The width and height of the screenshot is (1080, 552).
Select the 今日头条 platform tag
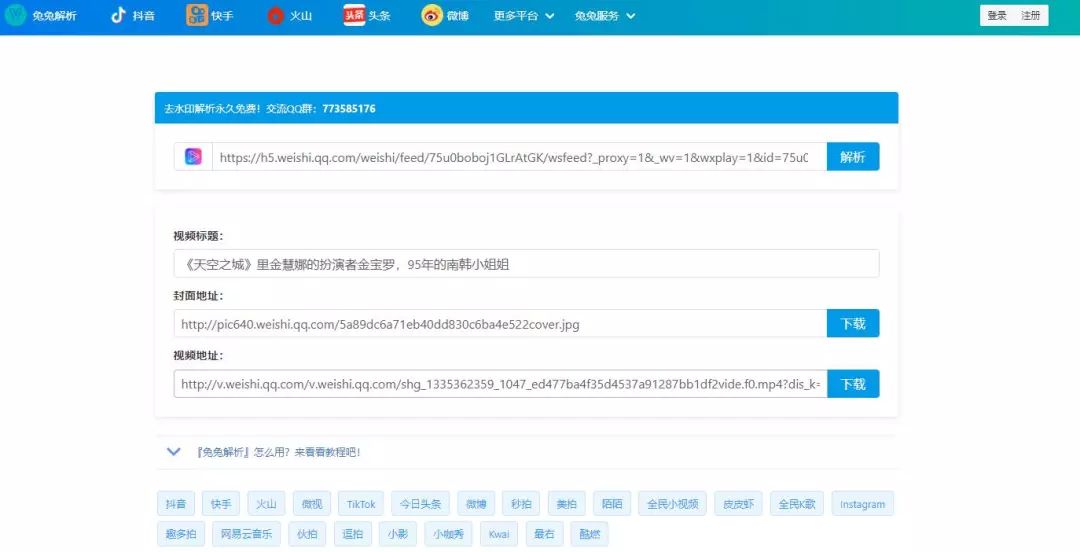(x=420, y=504)
